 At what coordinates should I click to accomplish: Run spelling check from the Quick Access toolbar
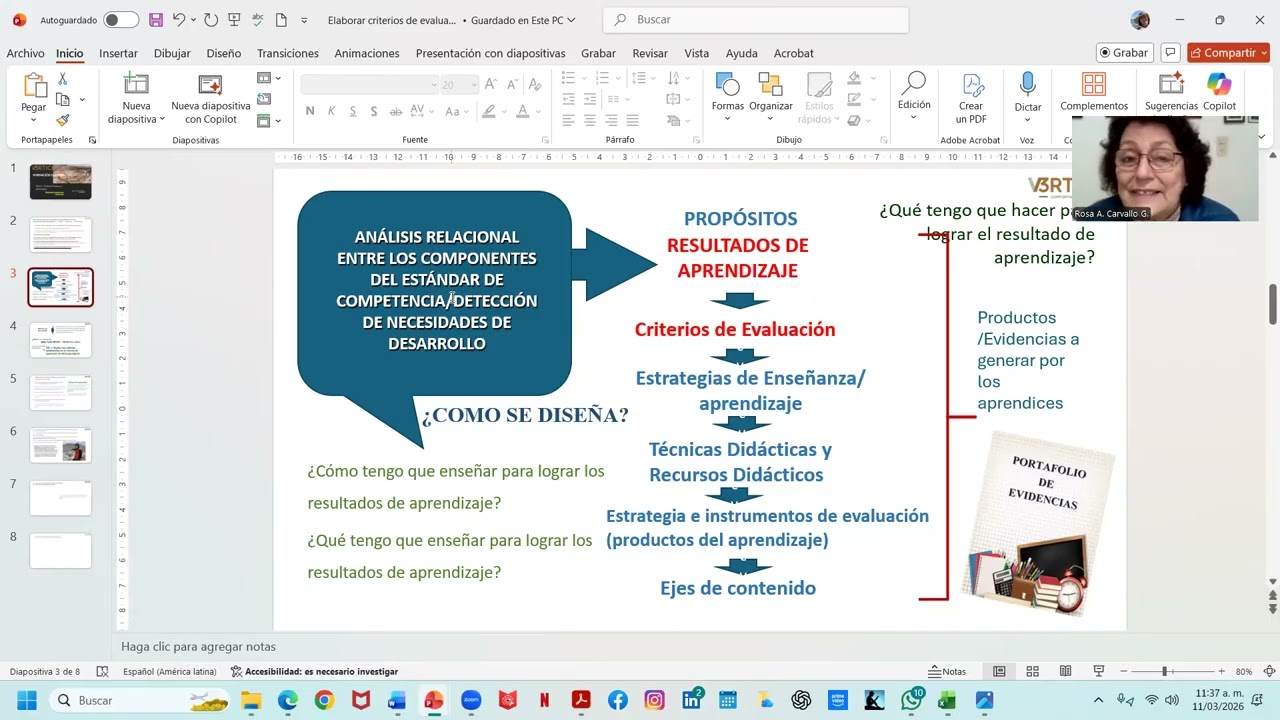(x=257, y=20)
